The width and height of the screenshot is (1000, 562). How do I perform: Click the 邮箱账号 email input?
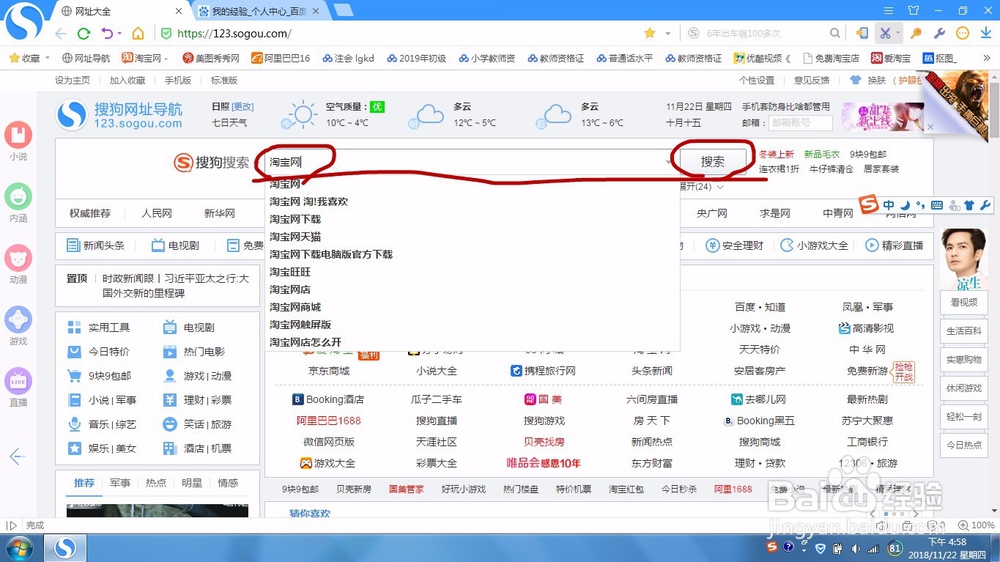(800, 122)
